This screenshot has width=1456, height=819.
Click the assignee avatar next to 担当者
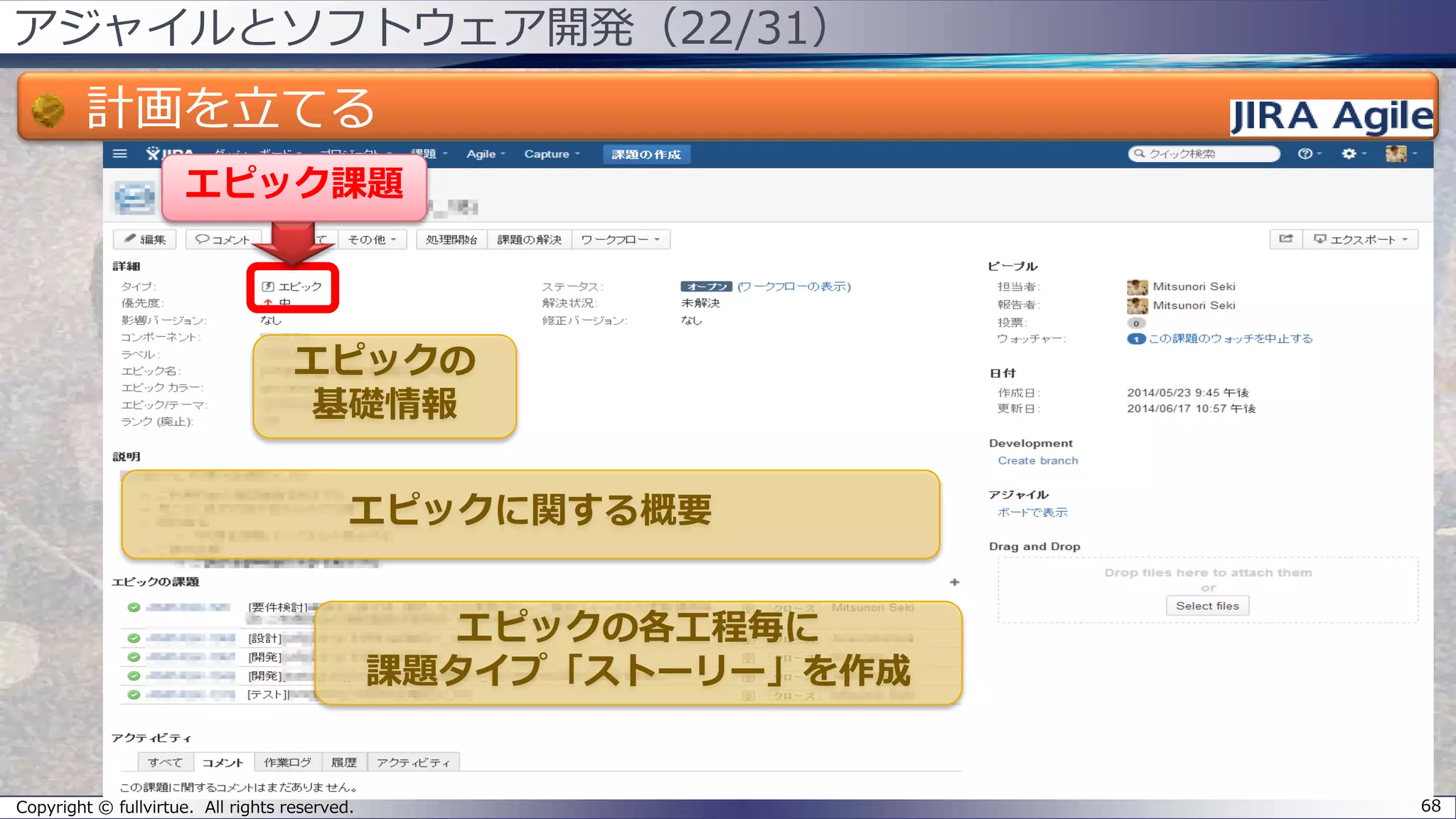1137,287
